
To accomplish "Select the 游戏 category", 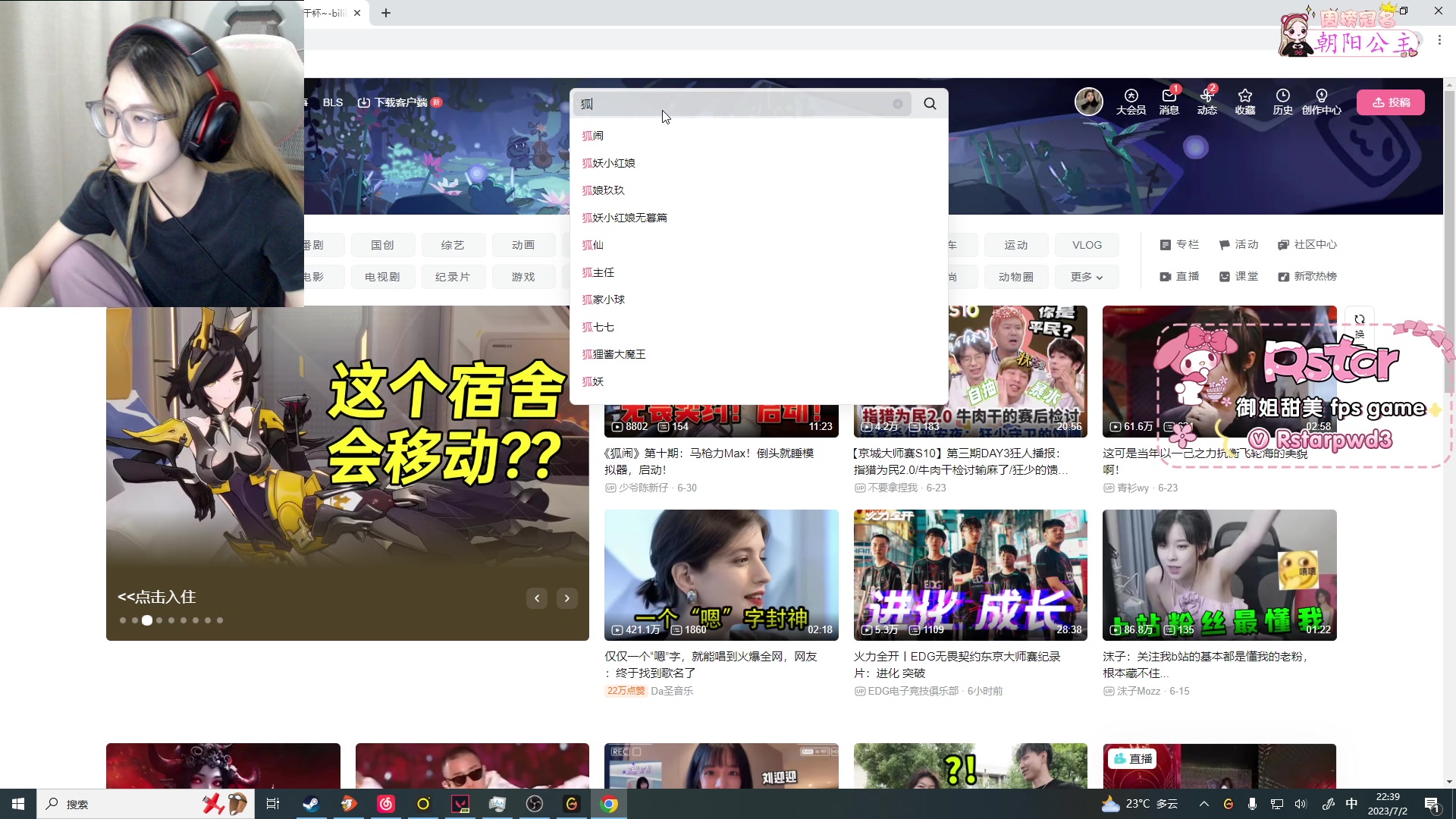I will coord(523,277).
